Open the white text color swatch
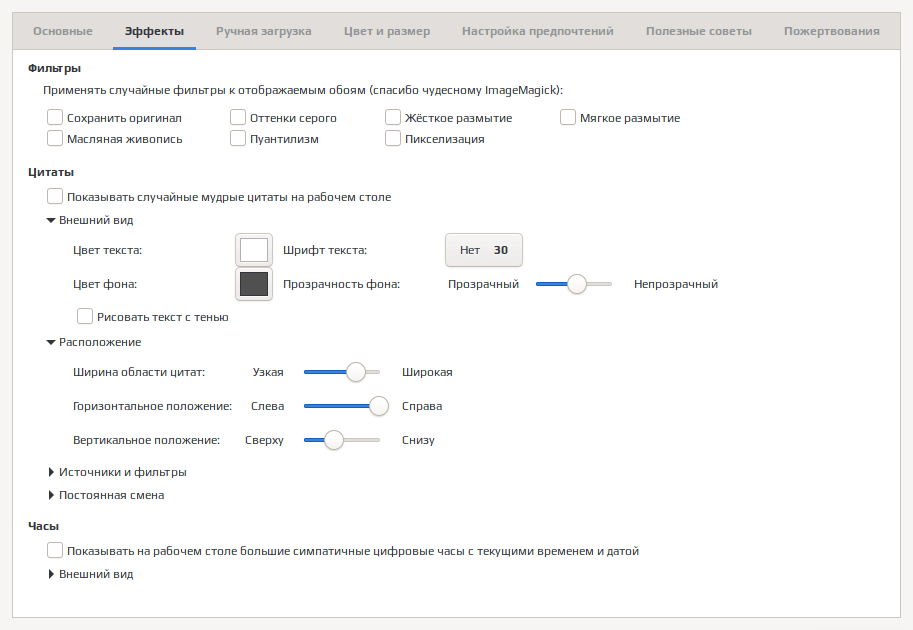 tap(254, 250)
